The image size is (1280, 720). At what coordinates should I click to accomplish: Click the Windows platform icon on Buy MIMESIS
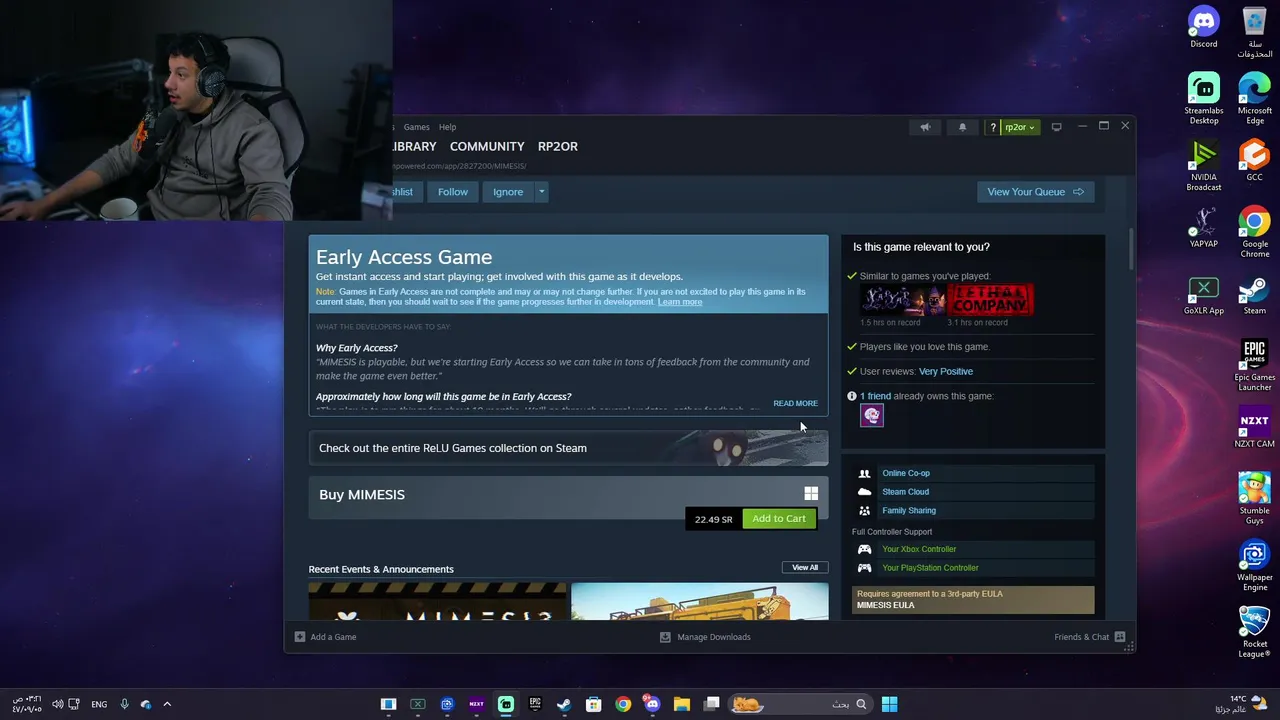tap(811, 494)
